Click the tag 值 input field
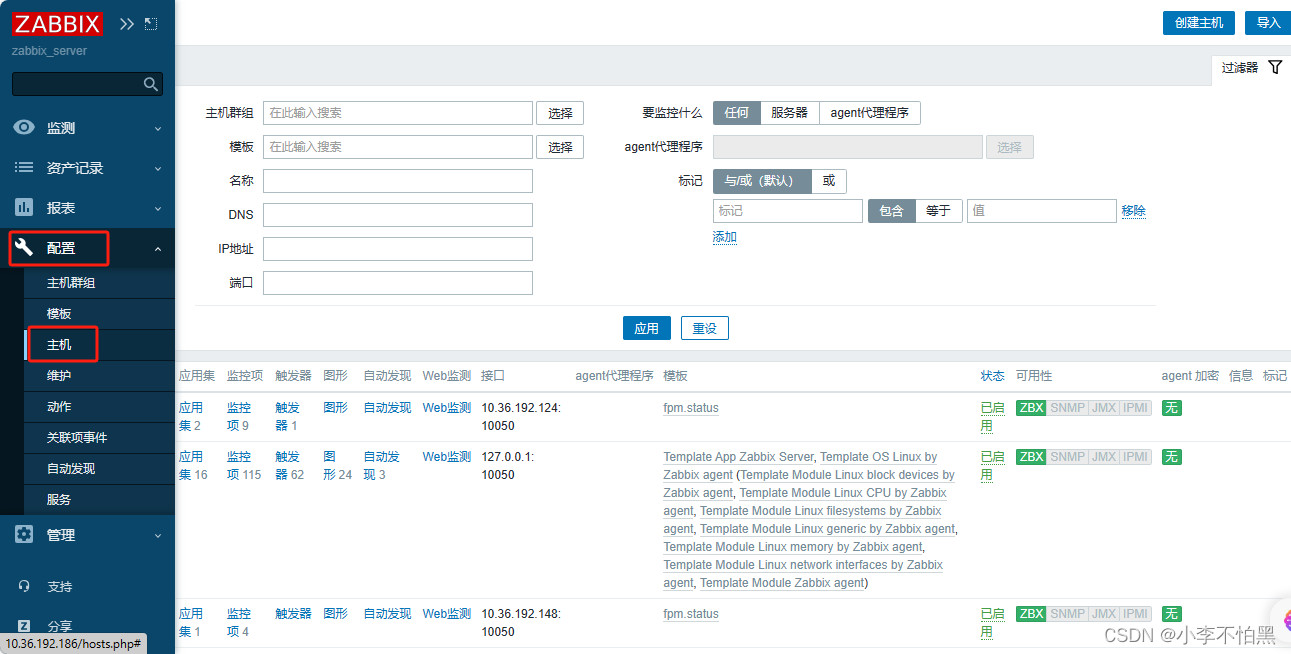The image size is (1291, 654). [x=1041, y=211]
